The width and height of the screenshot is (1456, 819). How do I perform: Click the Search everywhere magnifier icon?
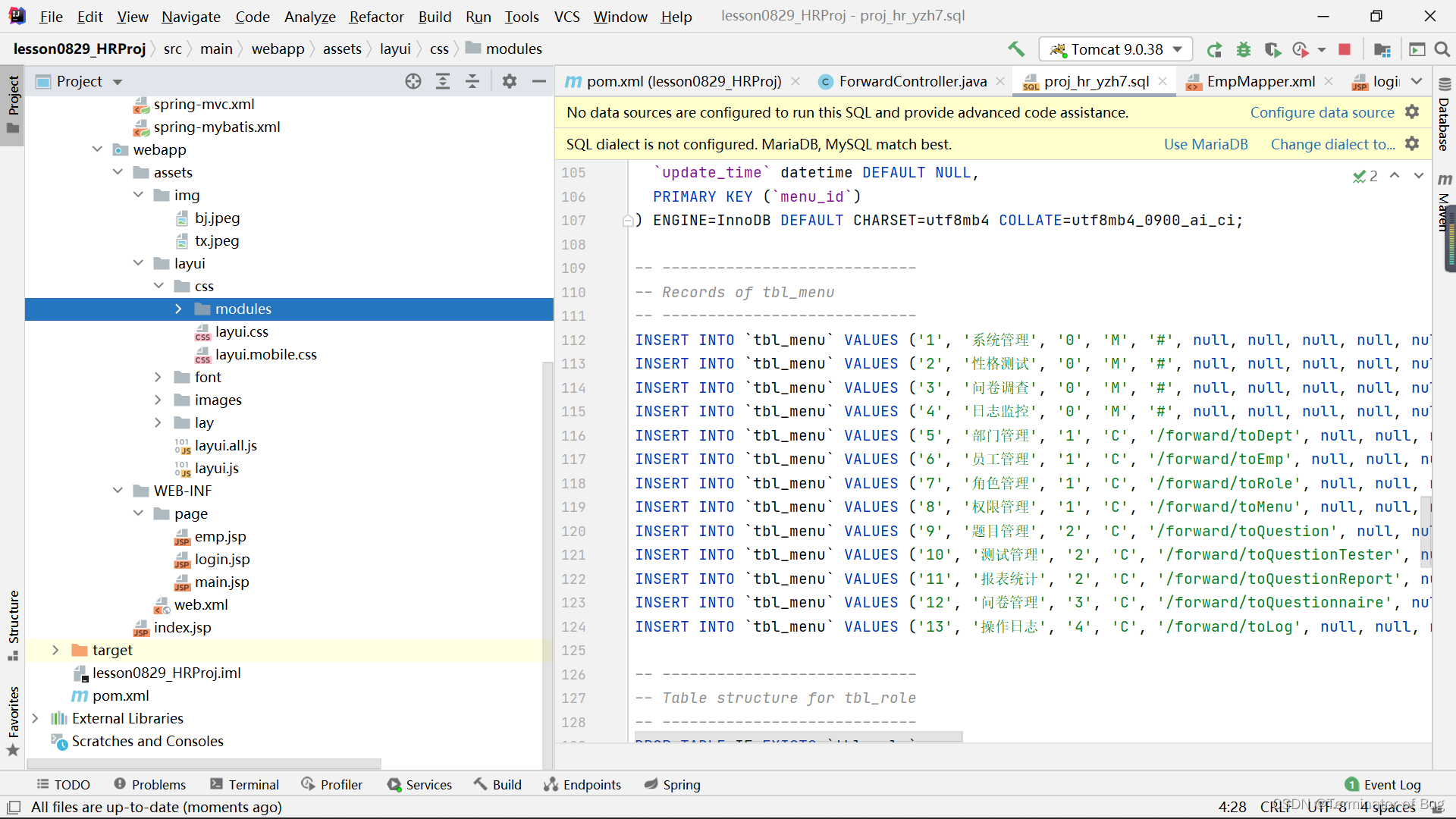[1442, 48]
